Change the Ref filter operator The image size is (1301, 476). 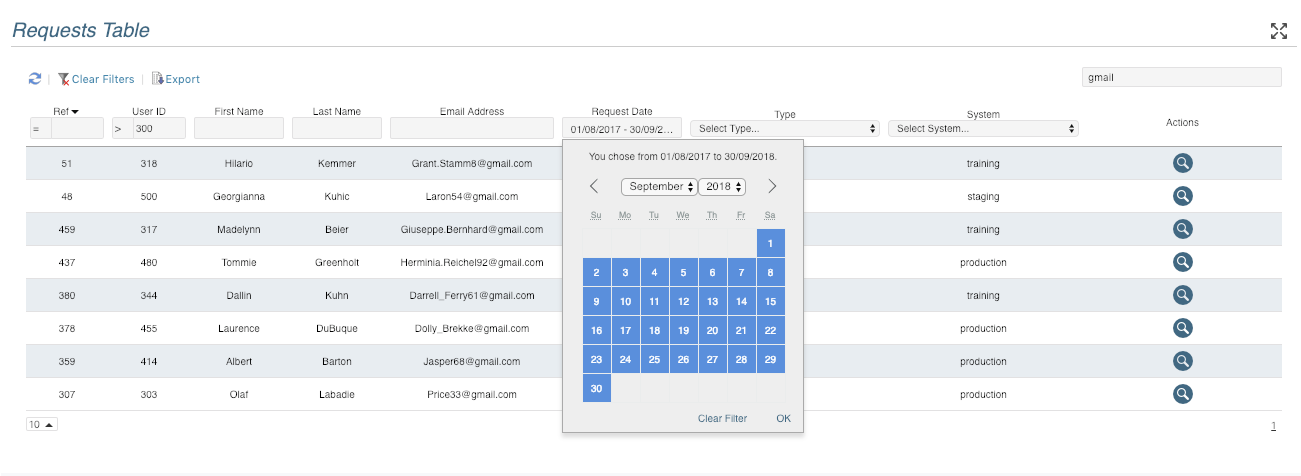[x=40, y=128]
